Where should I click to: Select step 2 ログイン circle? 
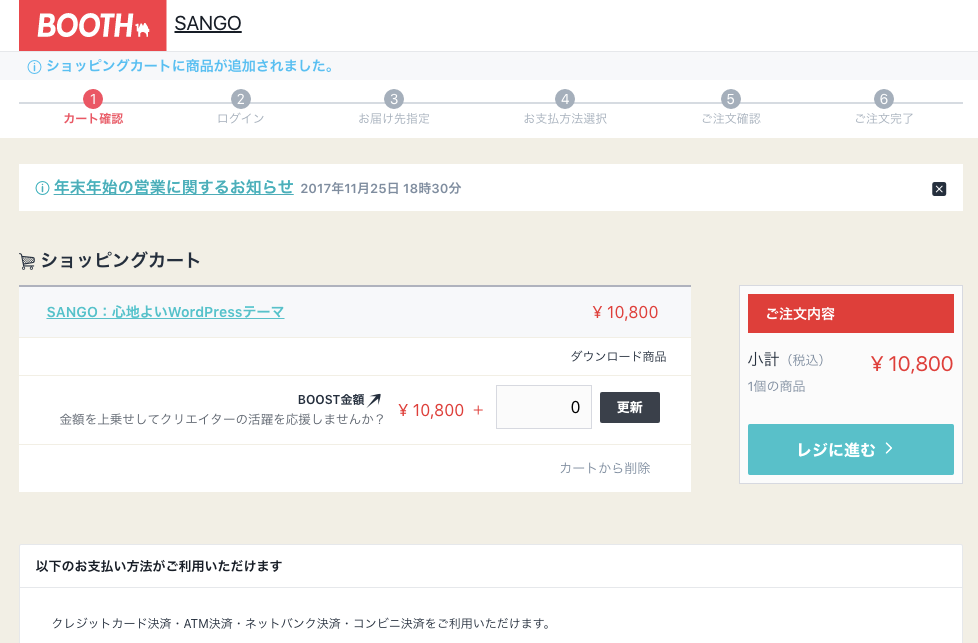point(241,99)
